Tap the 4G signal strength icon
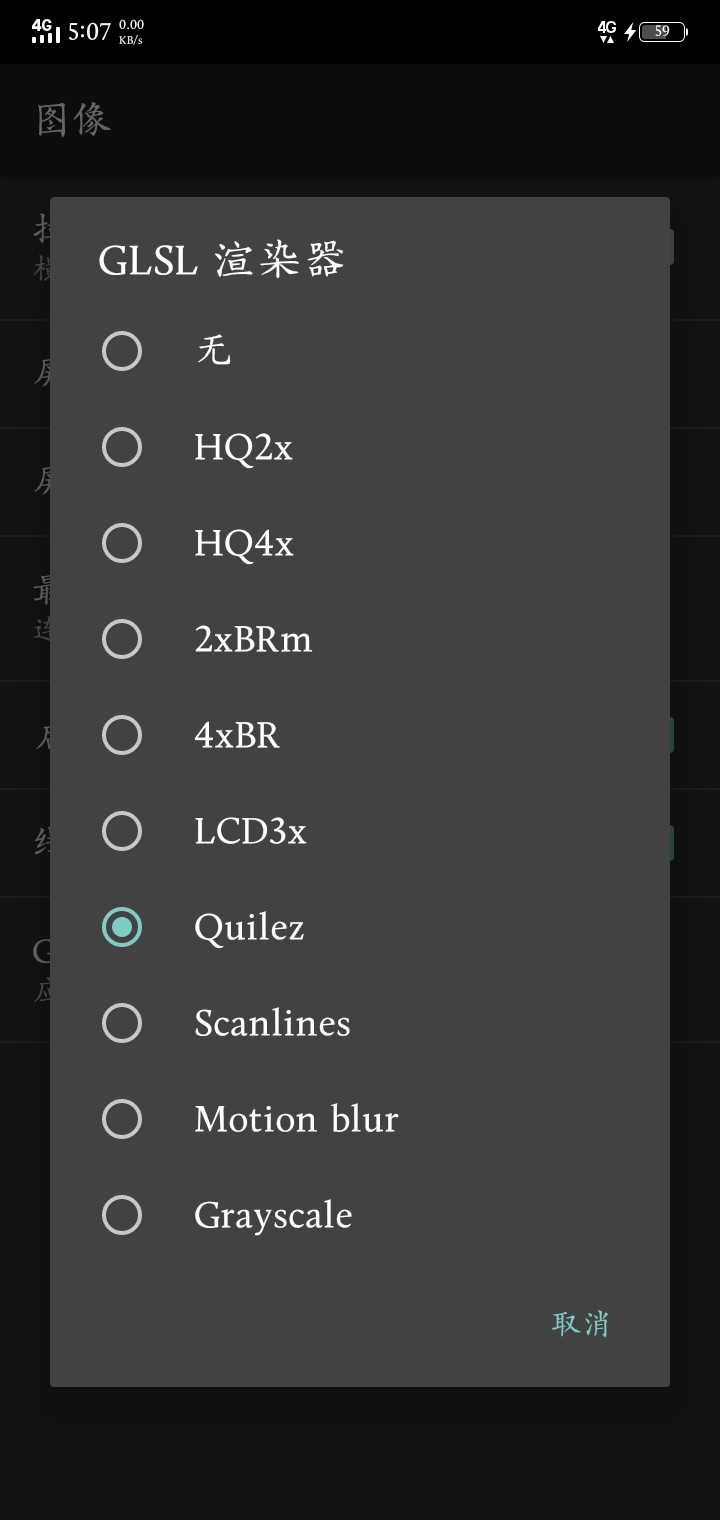The width and height of the screenshot is (720, 1520). click(45, 31)
